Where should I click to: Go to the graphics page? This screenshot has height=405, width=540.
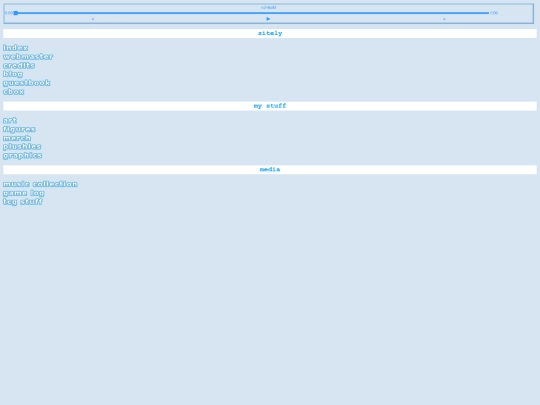pyautogui.click(x=22, y=156)
